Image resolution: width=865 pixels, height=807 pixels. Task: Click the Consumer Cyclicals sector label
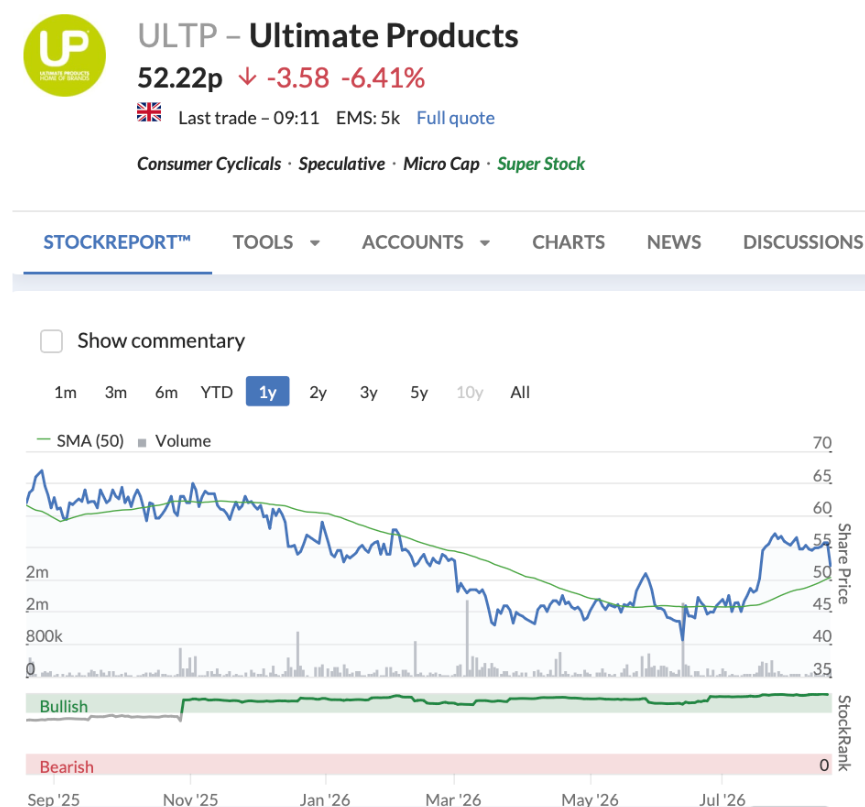point(209,164)
